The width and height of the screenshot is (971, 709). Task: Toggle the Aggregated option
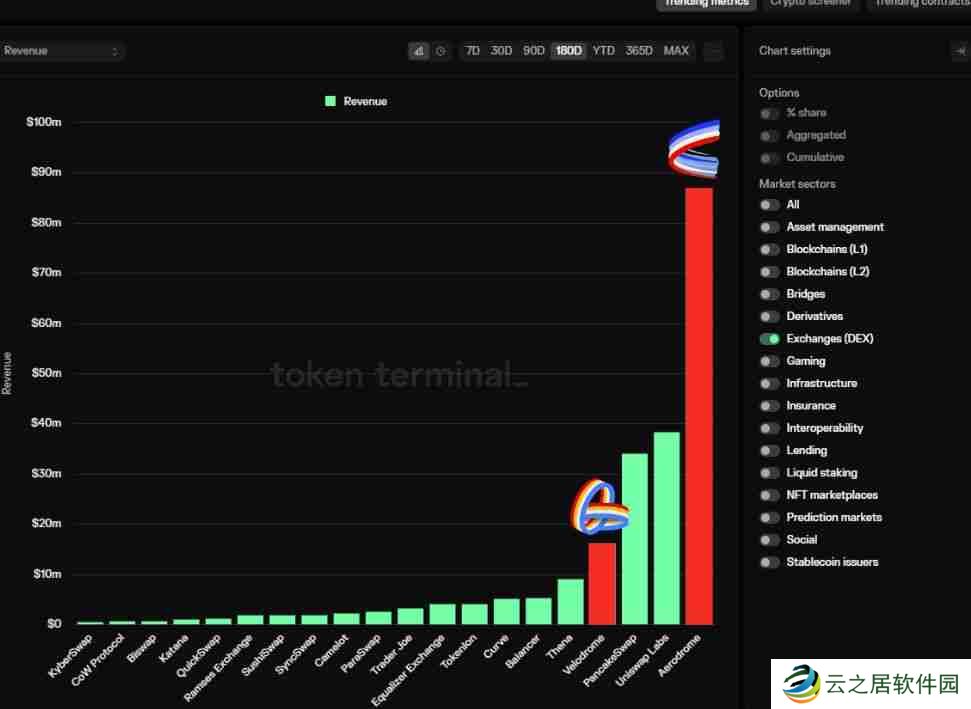coord(769,135)
